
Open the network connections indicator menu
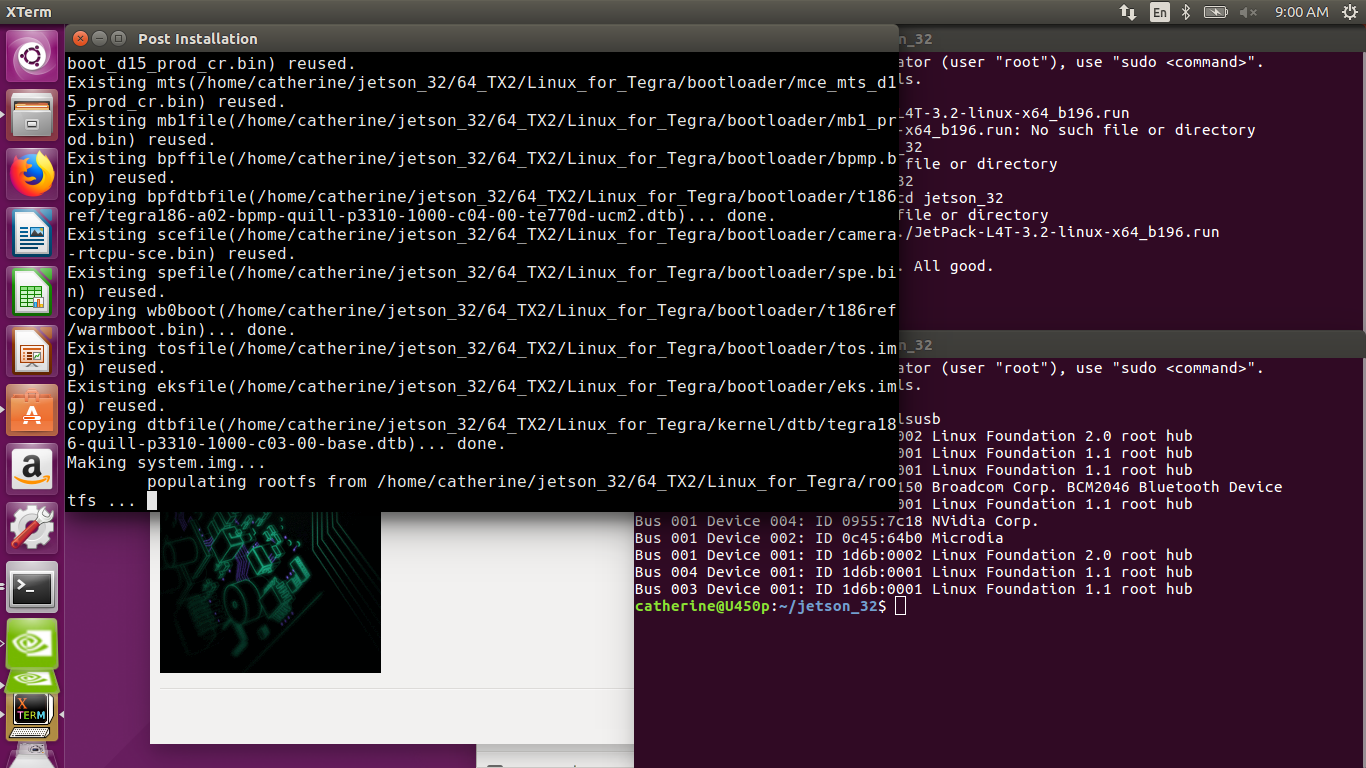(1128, 12)
